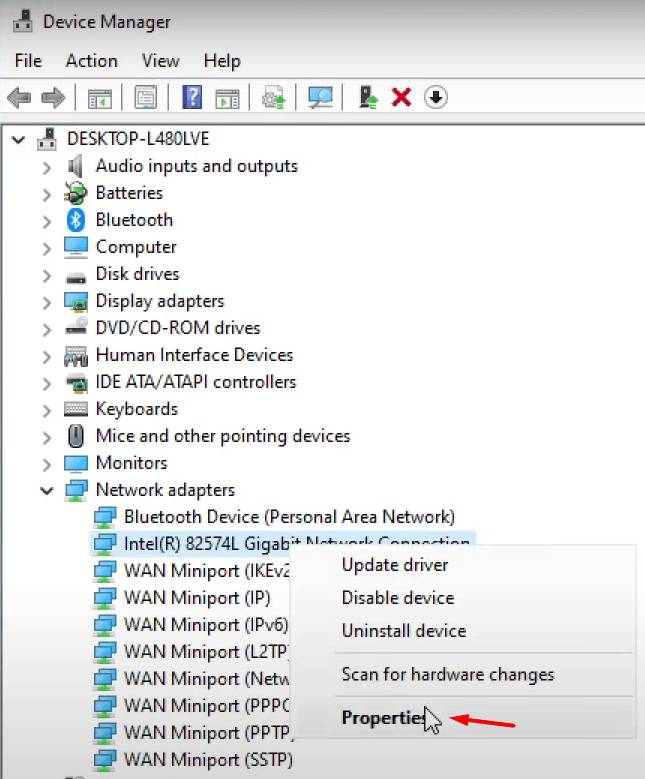Screen dimensions: 645x779
Task: Click the Enable device toolbar icon
Action: coord(368,97)
